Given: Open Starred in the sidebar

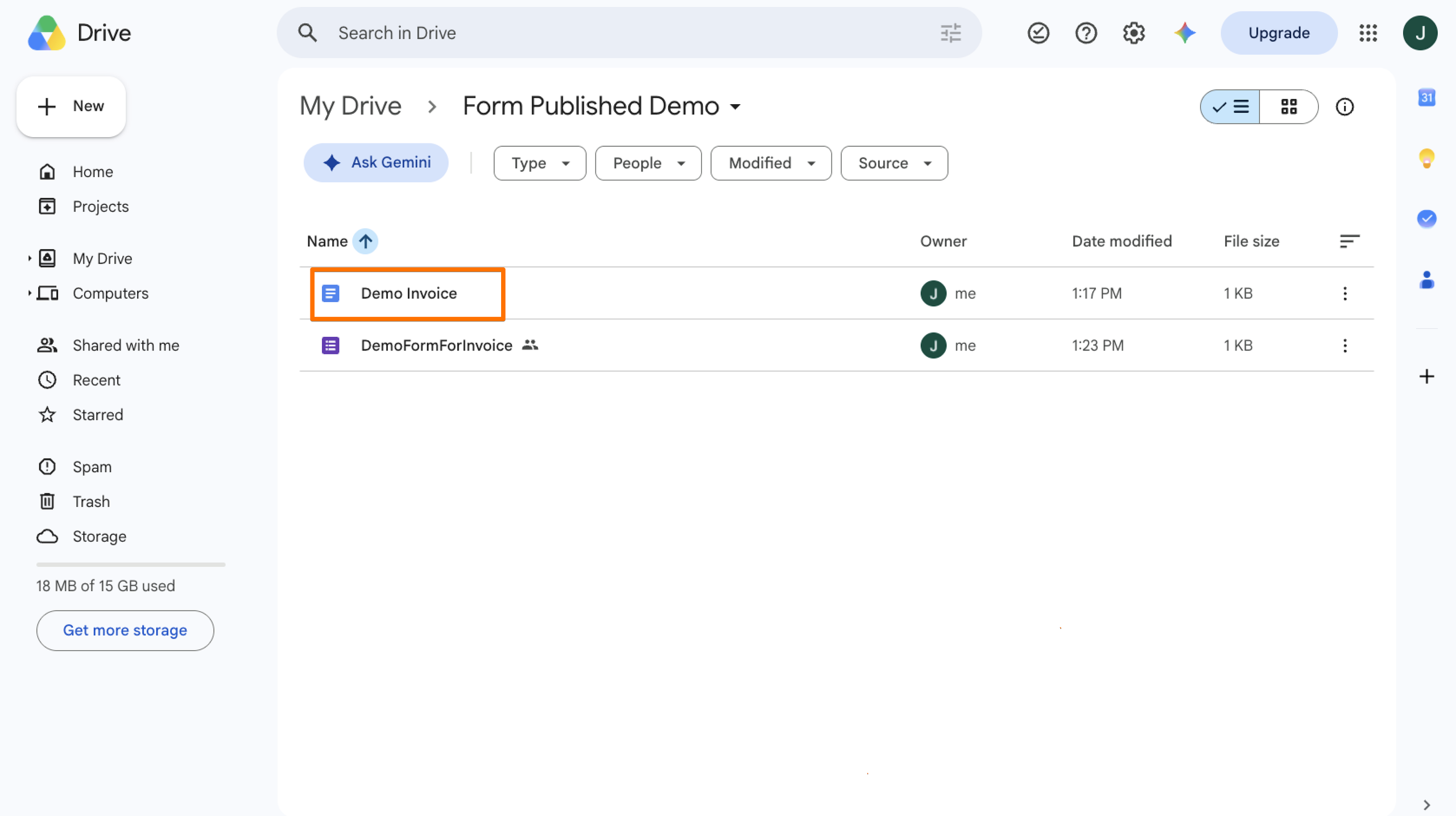Looking at the screenshot, I should pos(97,415).
